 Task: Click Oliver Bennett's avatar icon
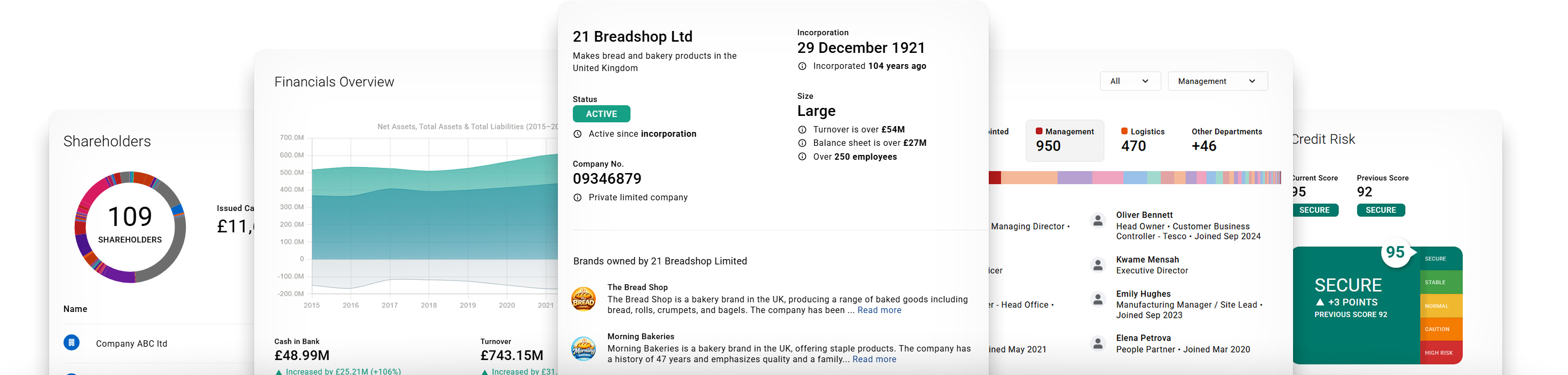1098,221
